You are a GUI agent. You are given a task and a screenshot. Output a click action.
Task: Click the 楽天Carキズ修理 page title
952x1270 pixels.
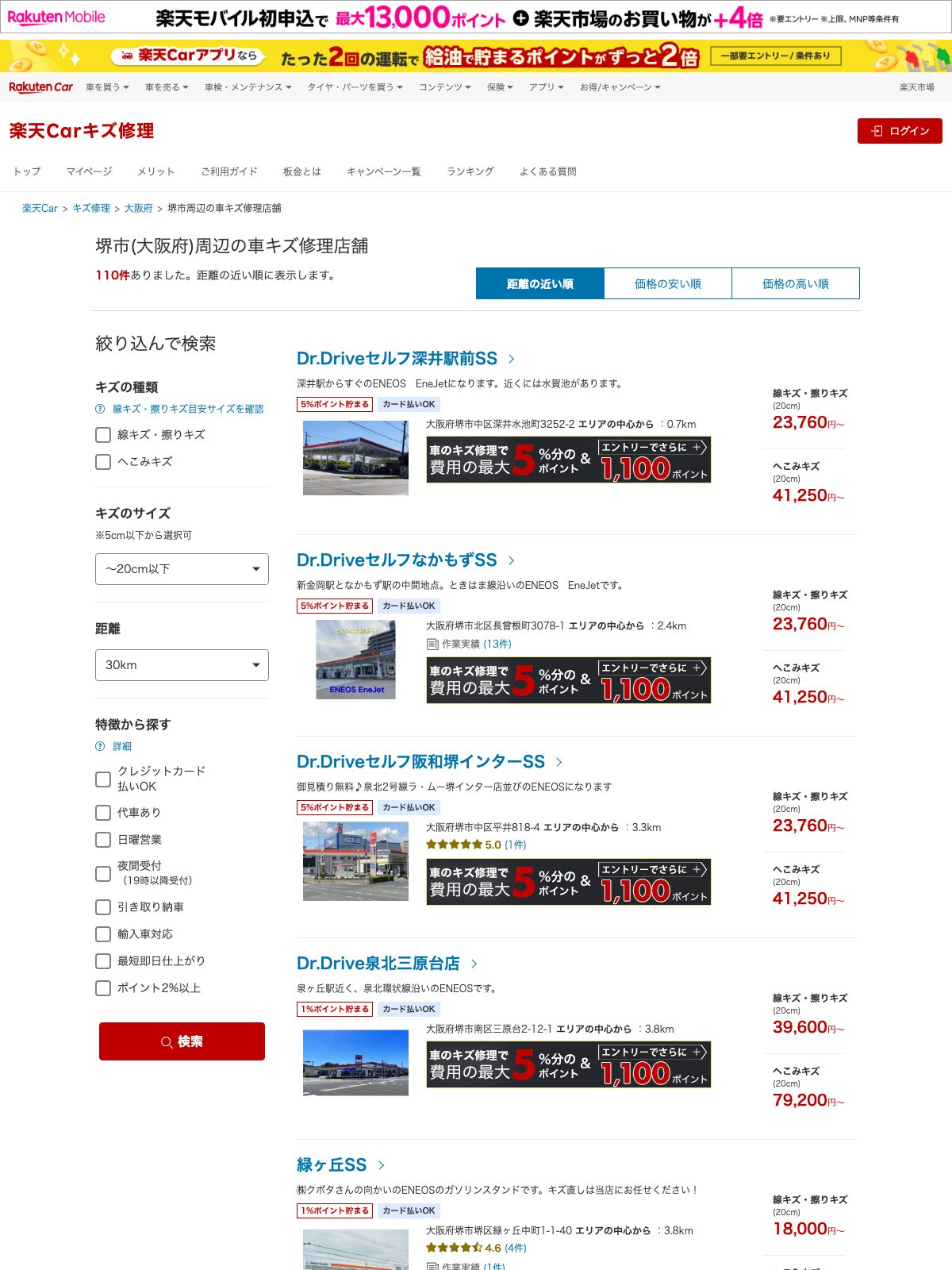pyautogui.click(x=82, y=131)
